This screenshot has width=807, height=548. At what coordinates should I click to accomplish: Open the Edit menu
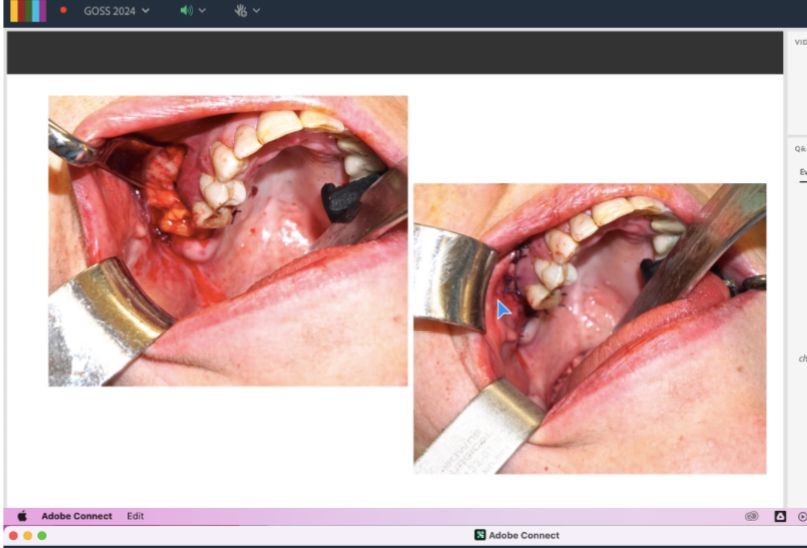pyautogui.click(x=135, y=516)
